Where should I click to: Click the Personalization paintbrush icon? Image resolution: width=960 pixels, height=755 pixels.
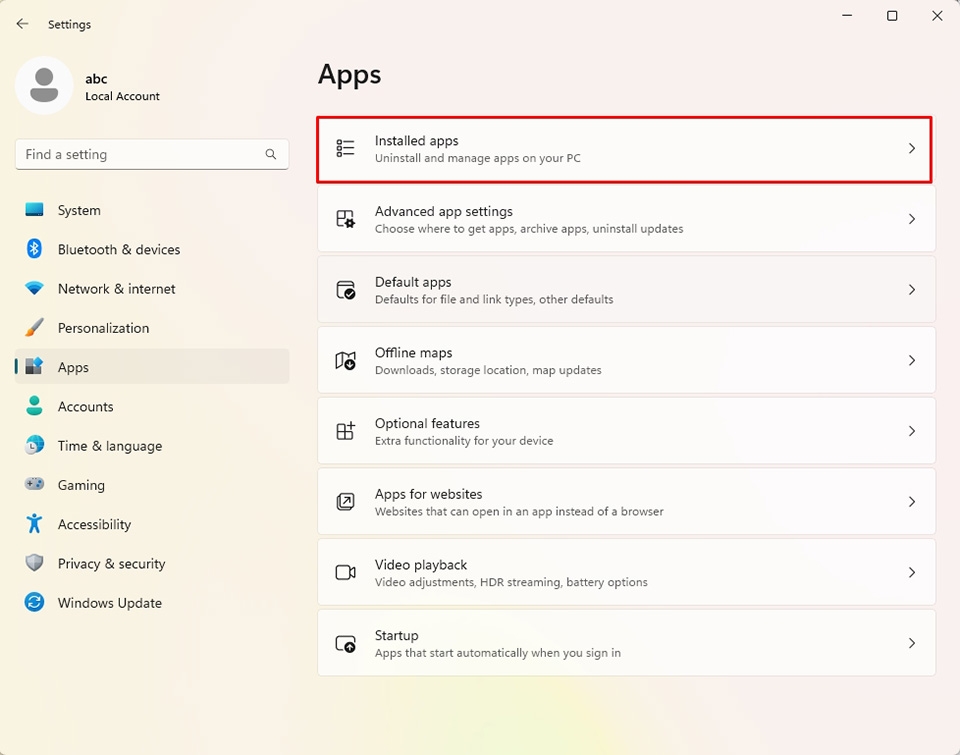click(x=34, y=328)
